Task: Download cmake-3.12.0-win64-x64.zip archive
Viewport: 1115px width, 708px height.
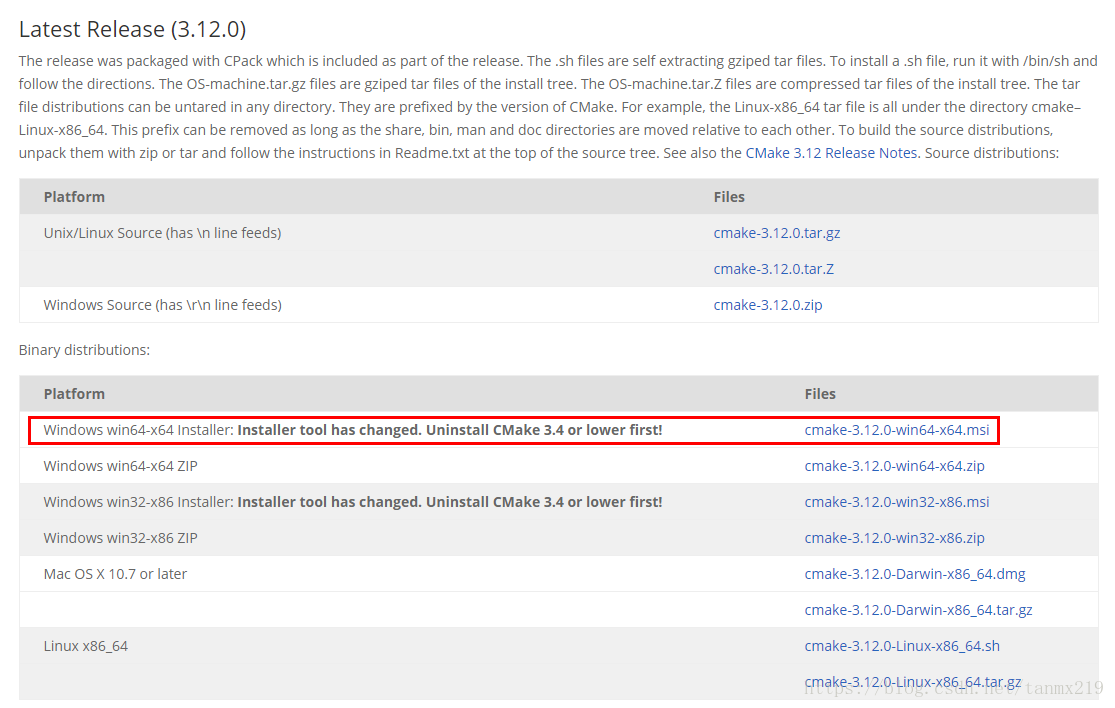Action: coord(895,466)
